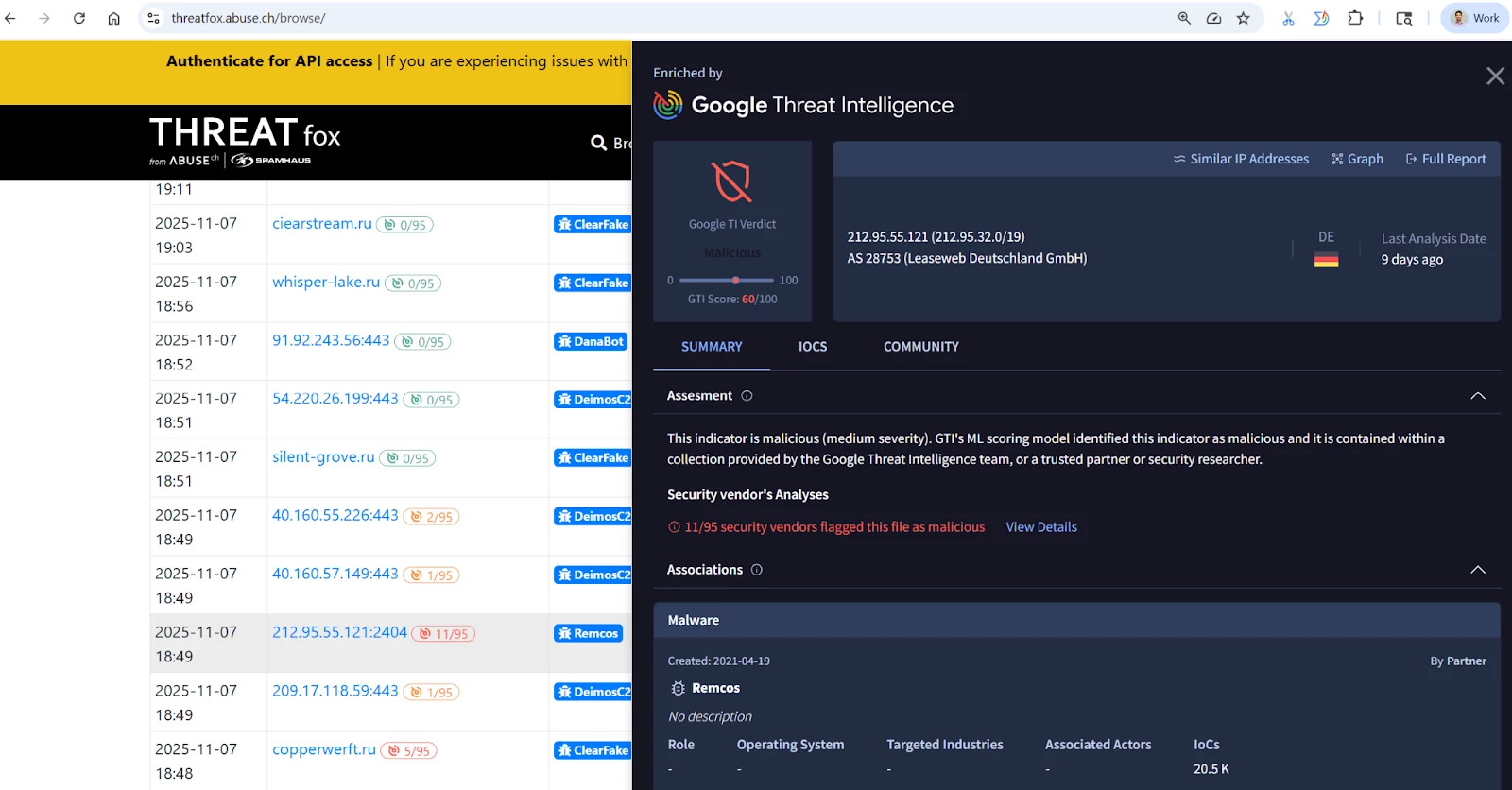Click the DE German flag icon
The image size is (1512, 790).
[x=1327, y=261]
